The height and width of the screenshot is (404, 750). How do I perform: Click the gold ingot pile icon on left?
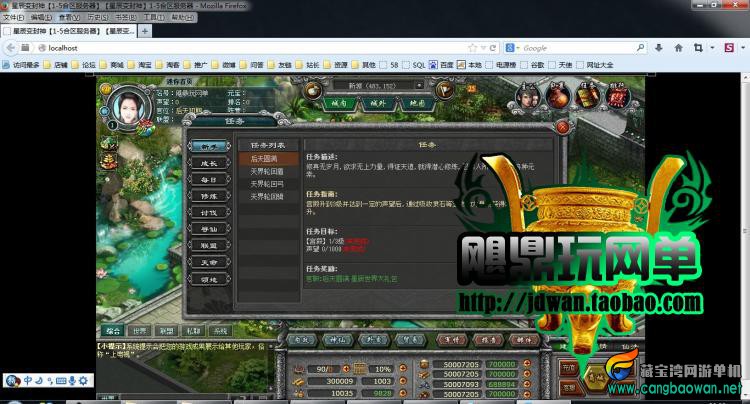pos(109,161)
